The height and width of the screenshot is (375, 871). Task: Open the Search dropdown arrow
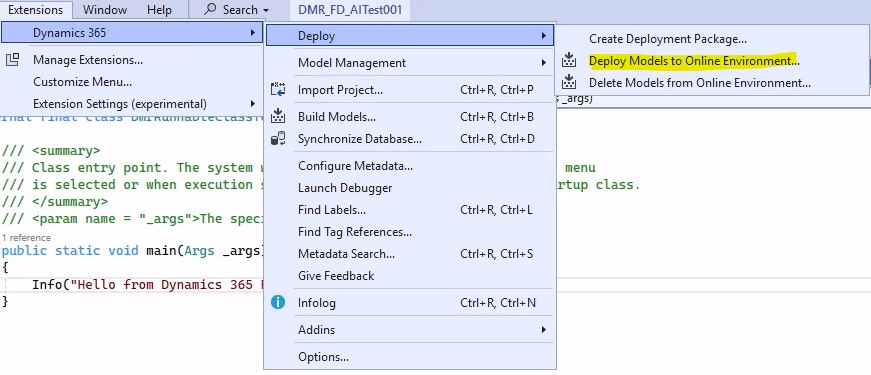(266, 10)
